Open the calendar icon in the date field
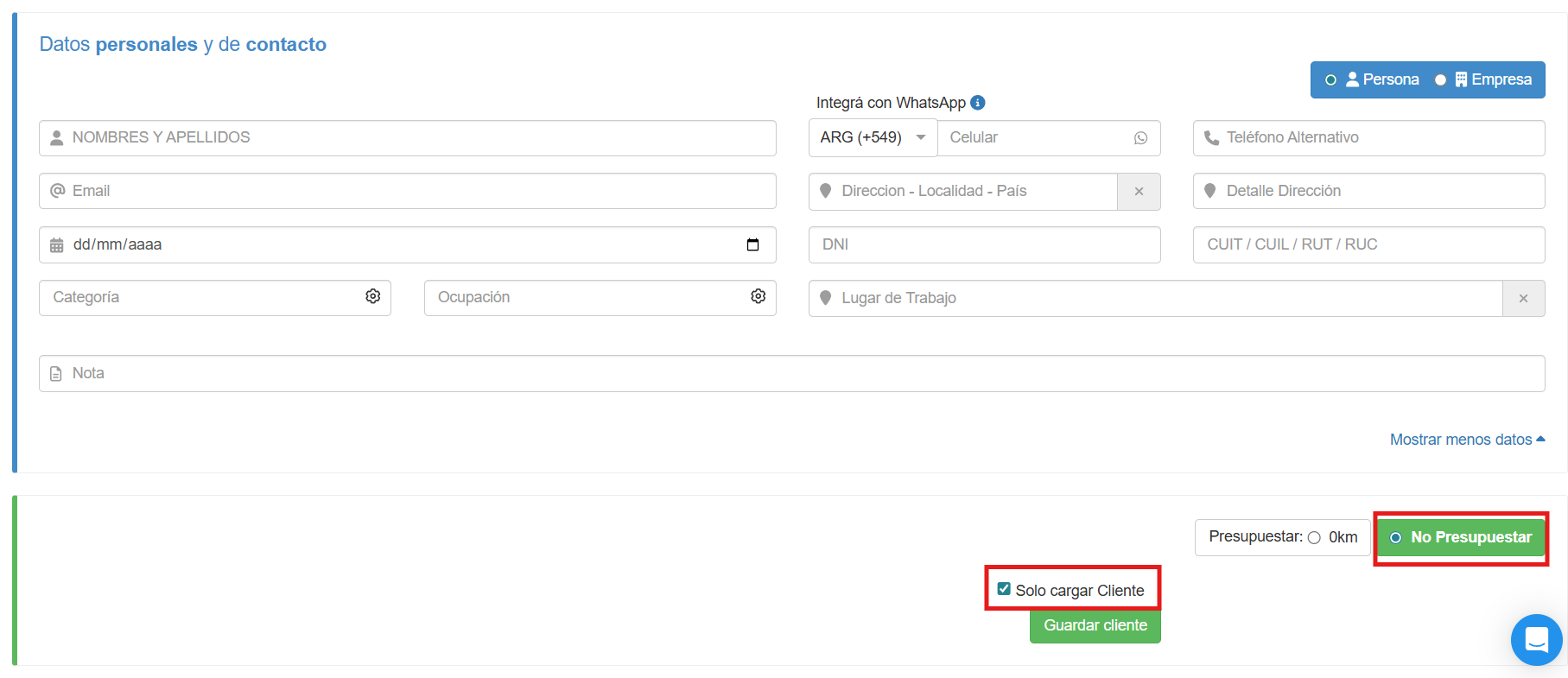This screenshot has height=678, width=1568. pyautogui.click(x=754, y=244)
